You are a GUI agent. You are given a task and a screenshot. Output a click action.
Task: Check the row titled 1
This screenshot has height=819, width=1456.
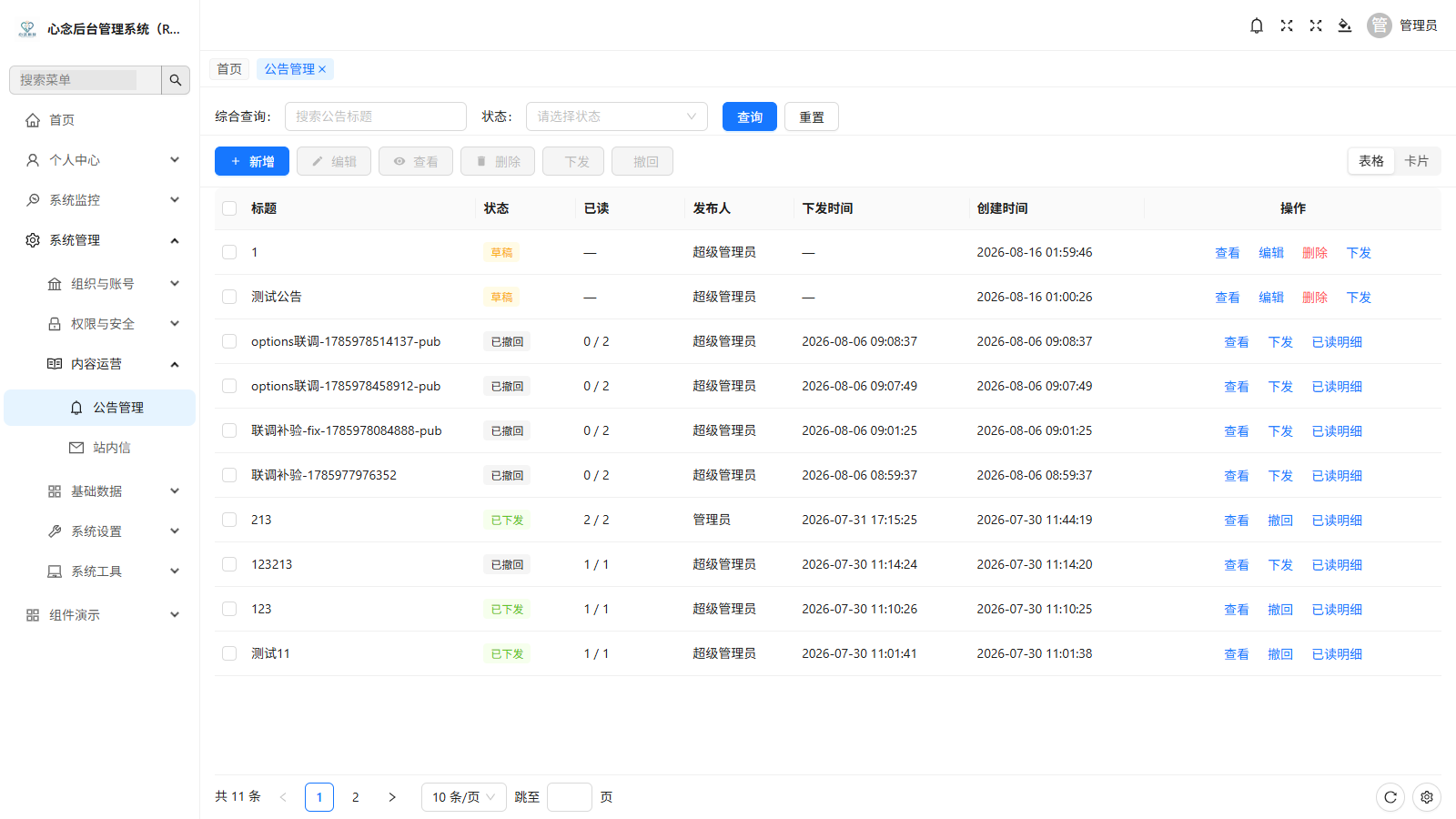coord(229,252)
